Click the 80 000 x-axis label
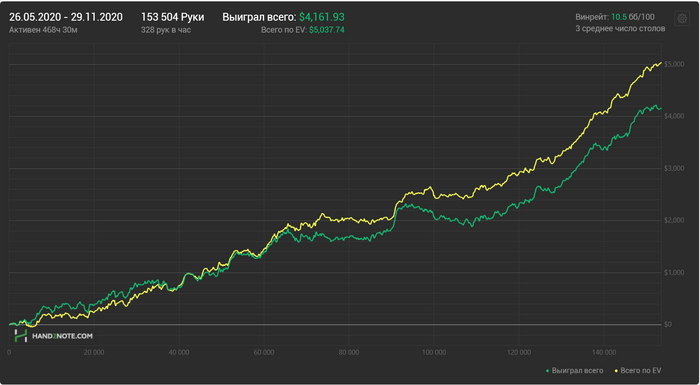The image size is (700, 385). [x=349, y=352]
